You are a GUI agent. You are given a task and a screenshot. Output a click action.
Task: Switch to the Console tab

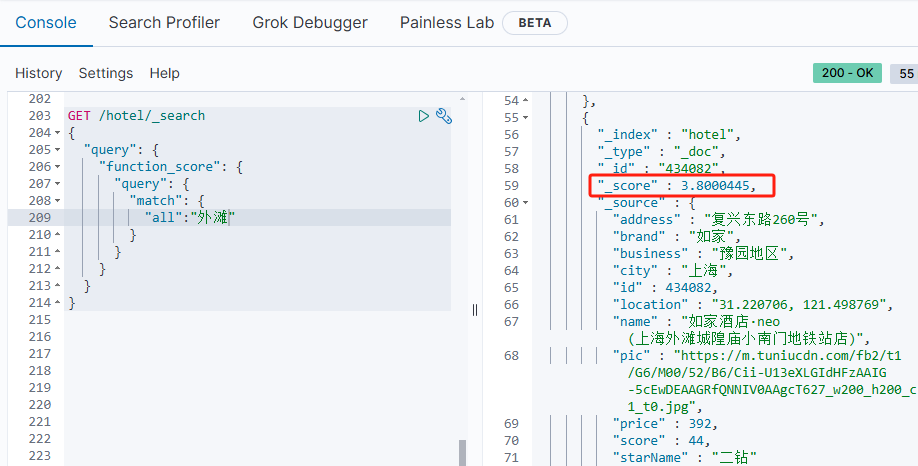[x=46, y=23]
